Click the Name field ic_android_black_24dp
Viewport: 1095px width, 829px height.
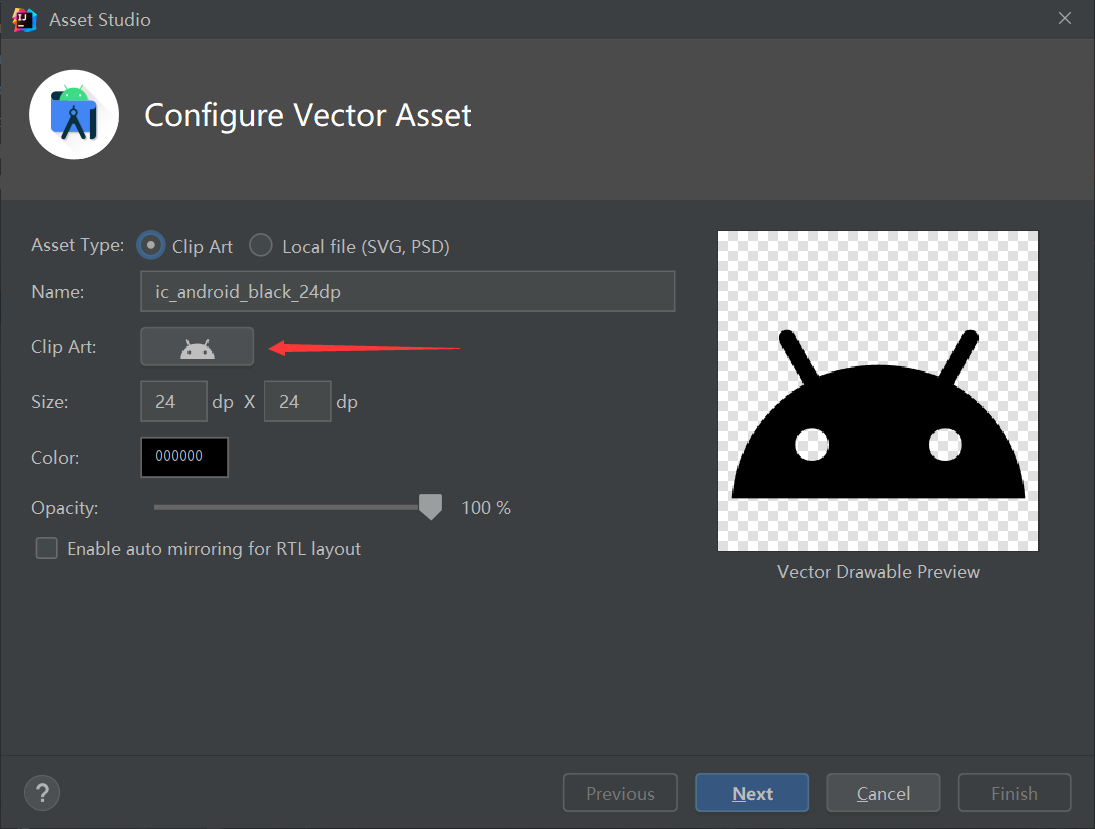pyautogui.click(x=408, y=291)
